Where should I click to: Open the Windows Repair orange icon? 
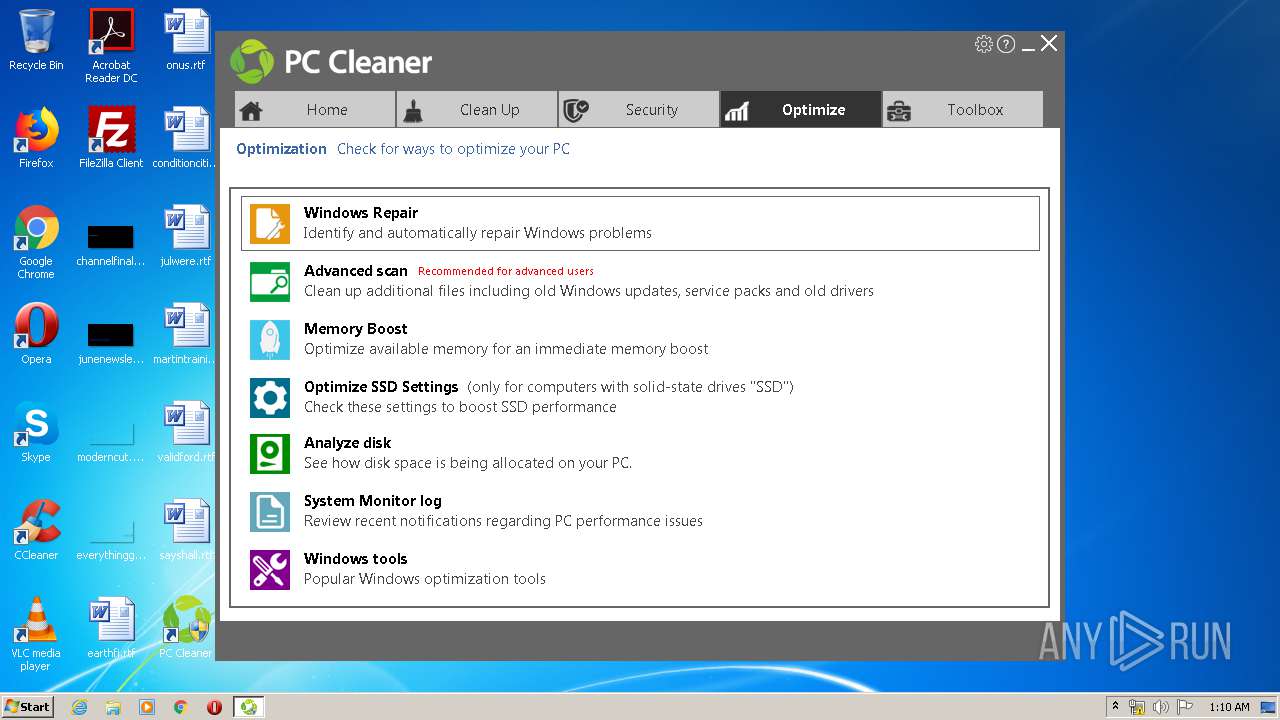coord(270,224)
